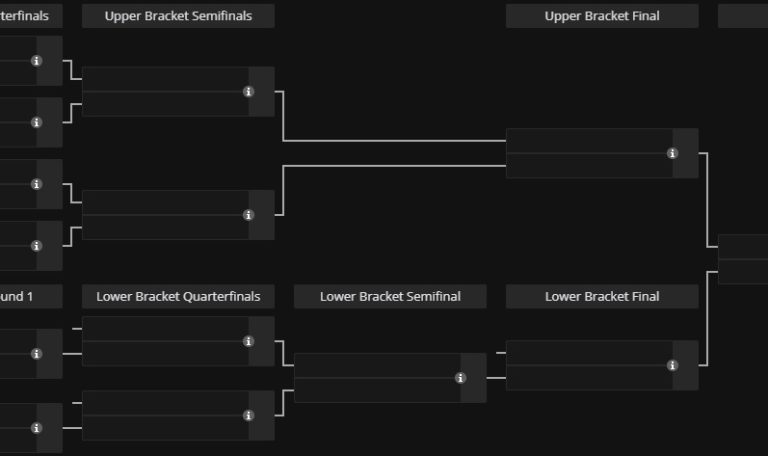Click info icon of first upper quarterfinal match
The height and width of the screenshot is (456, 768).
(x=37, y=61)
